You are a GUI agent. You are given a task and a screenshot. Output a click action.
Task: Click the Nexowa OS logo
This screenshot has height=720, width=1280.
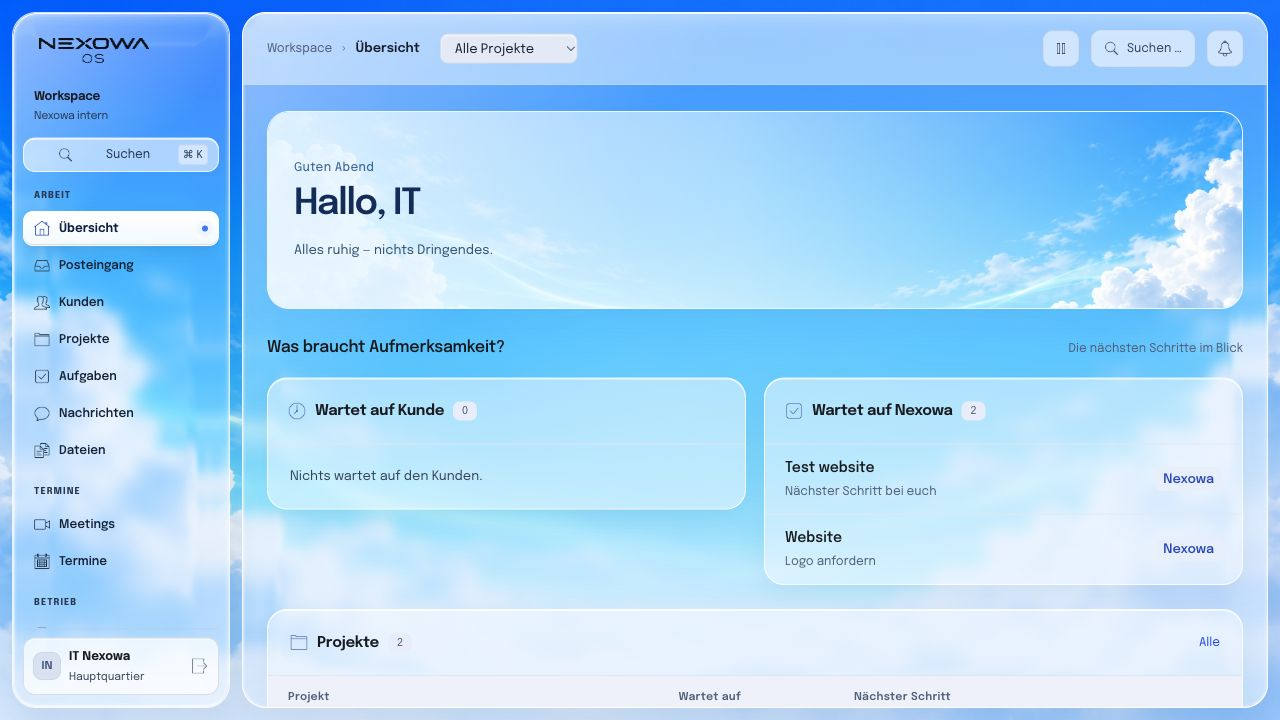[x=93, y=50]
